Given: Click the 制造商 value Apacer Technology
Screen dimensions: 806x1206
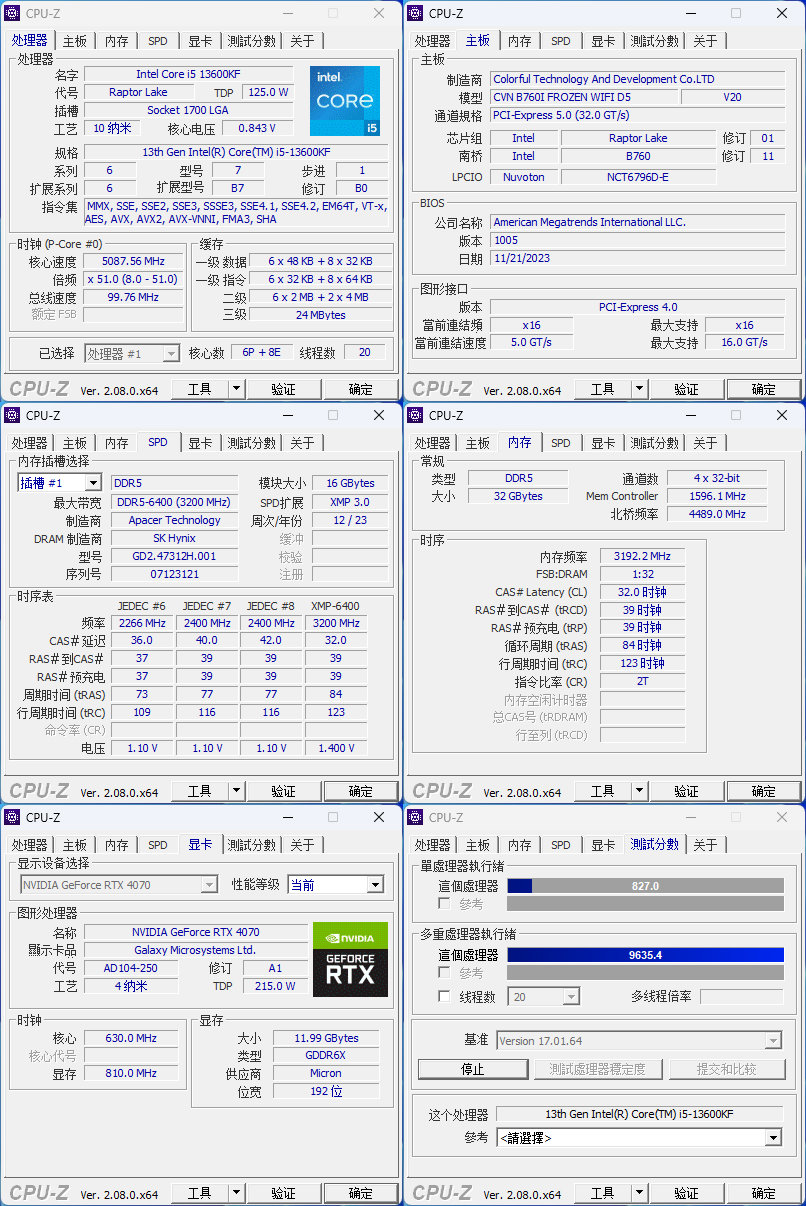Looking at the screenshot, I should tap(173, 520).
